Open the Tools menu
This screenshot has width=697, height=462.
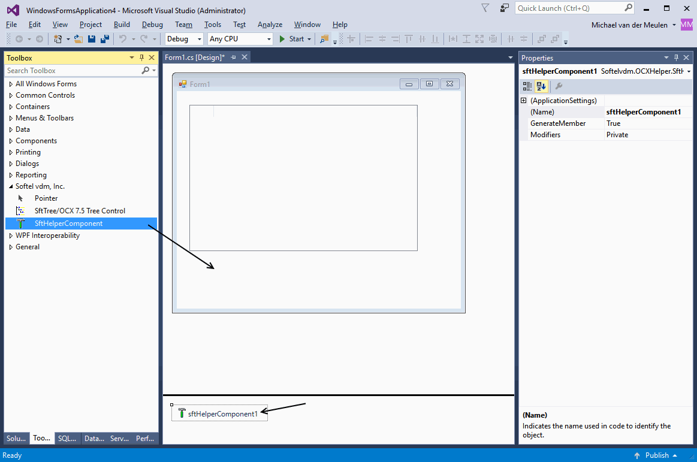tap(212, 24)
